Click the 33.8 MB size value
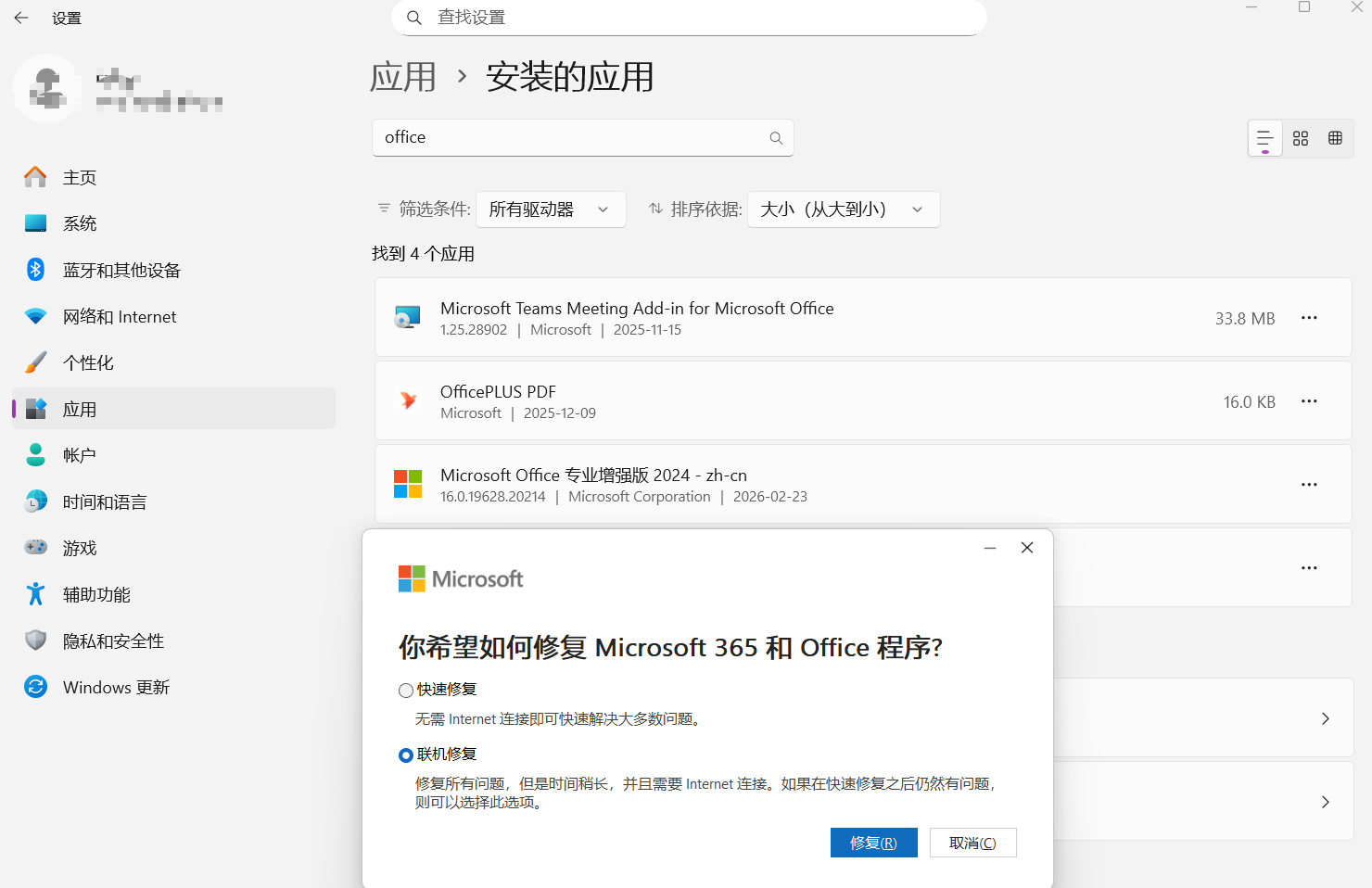The width and height of the screenshot is (1372, 888). pyautogui.click(x=1245, y=319)
